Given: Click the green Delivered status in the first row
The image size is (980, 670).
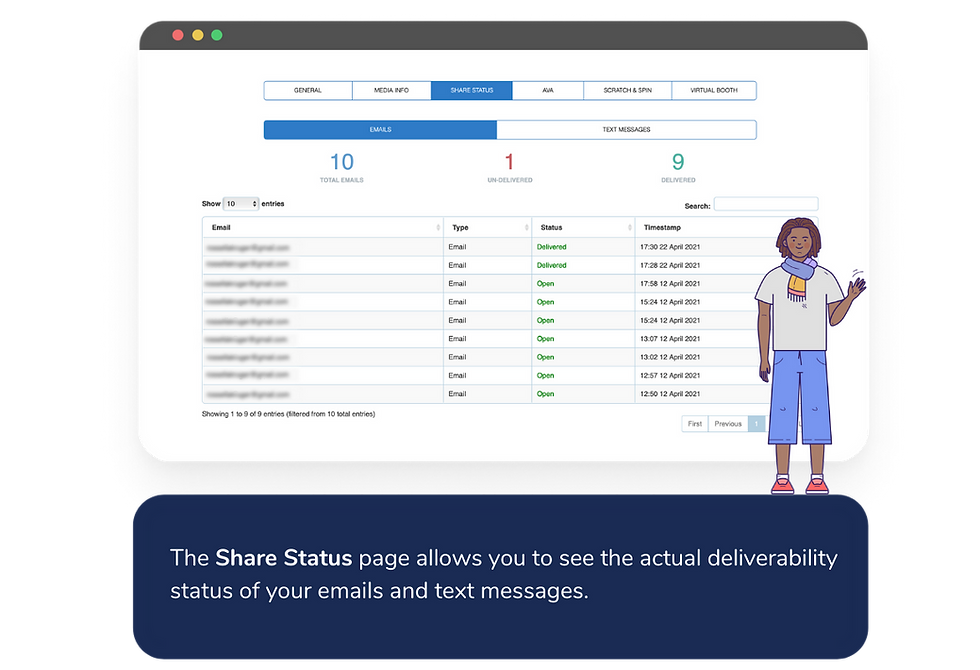Looking at the screenshot, I should click(551, 246).
